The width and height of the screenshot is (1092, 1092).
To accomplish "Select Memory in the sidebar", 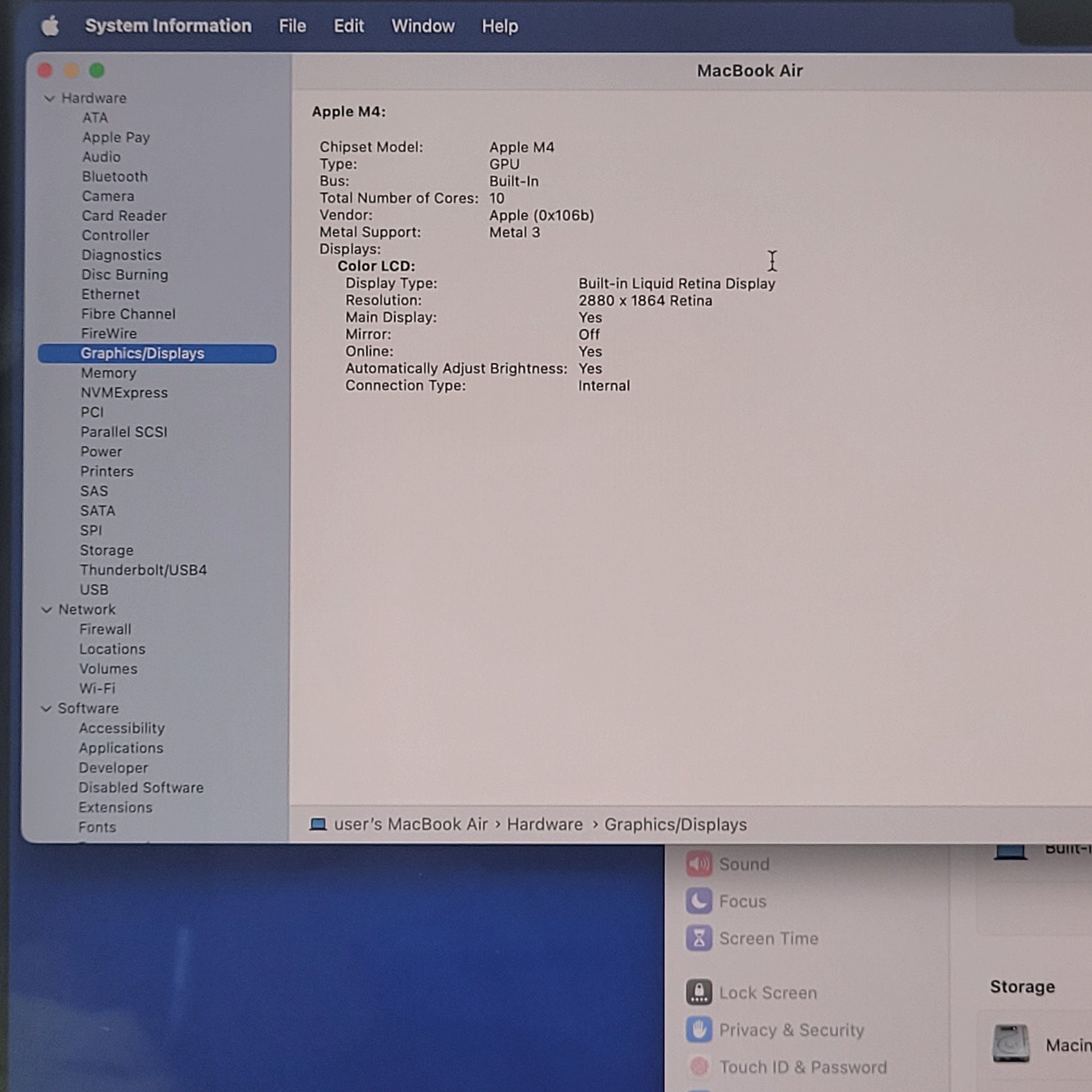I will pos(108,373).
